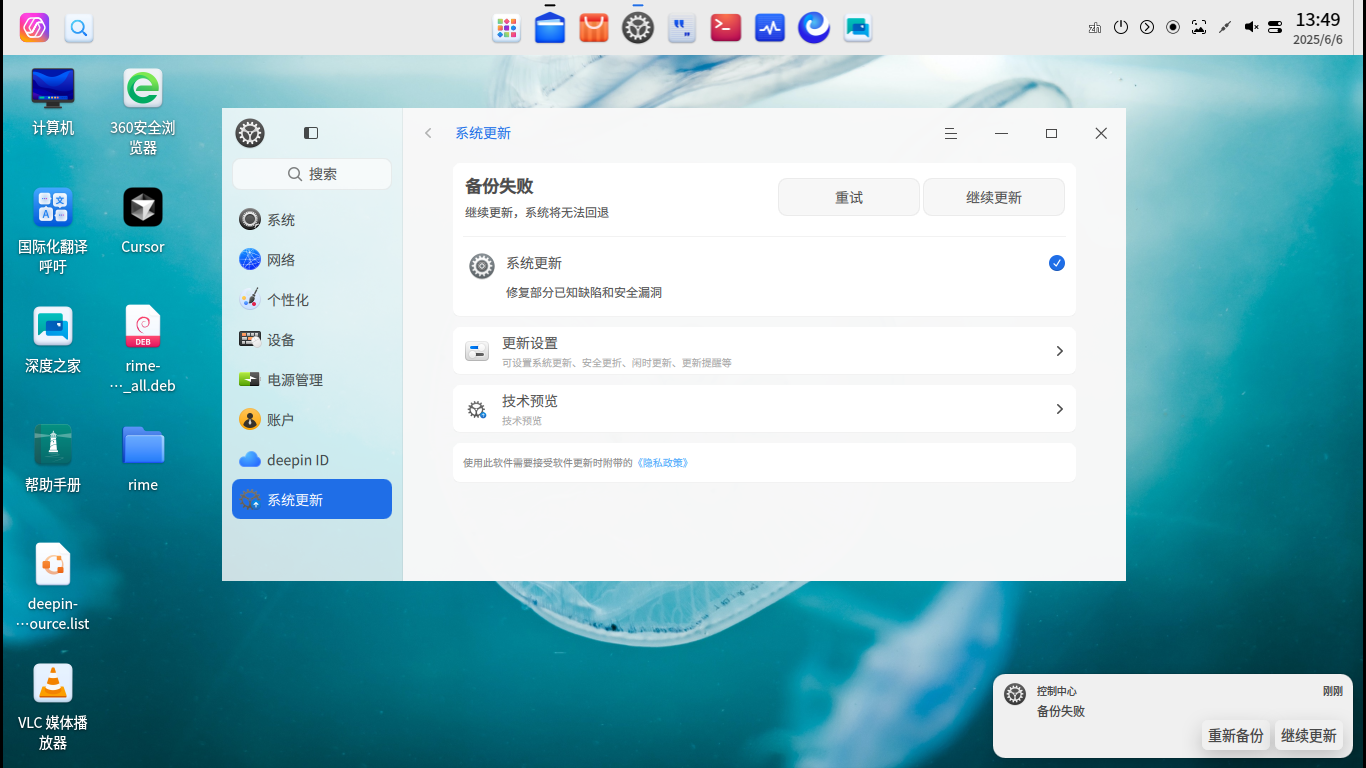Expand 技术预览 row chevron
The height and width of the screenshot is (768, 1366).
coord(1059,409)
